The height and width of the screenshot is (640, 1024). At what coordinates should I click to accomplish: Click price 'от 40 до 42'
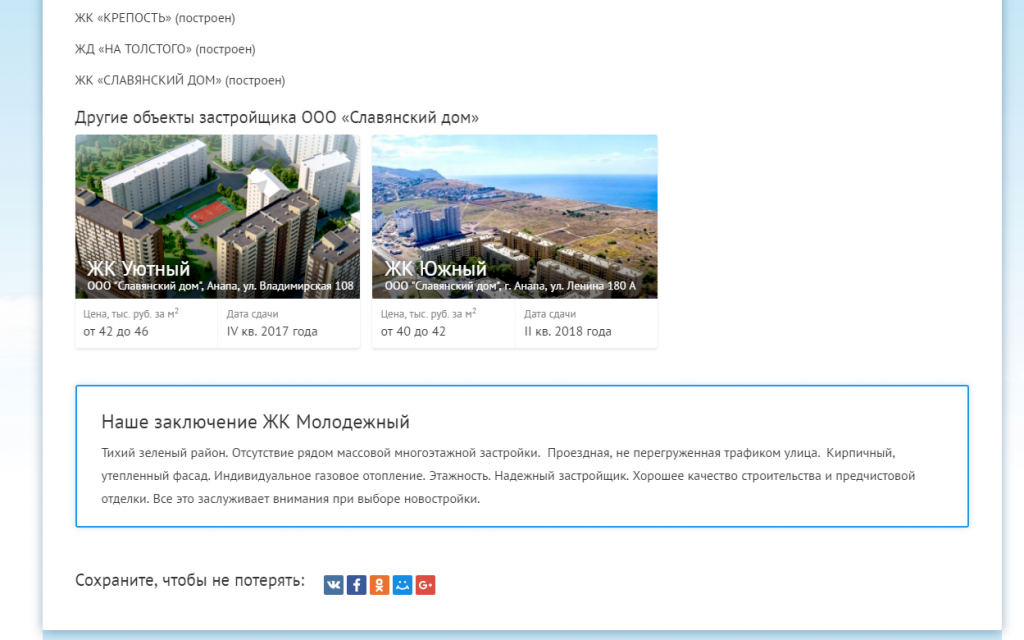413,331
